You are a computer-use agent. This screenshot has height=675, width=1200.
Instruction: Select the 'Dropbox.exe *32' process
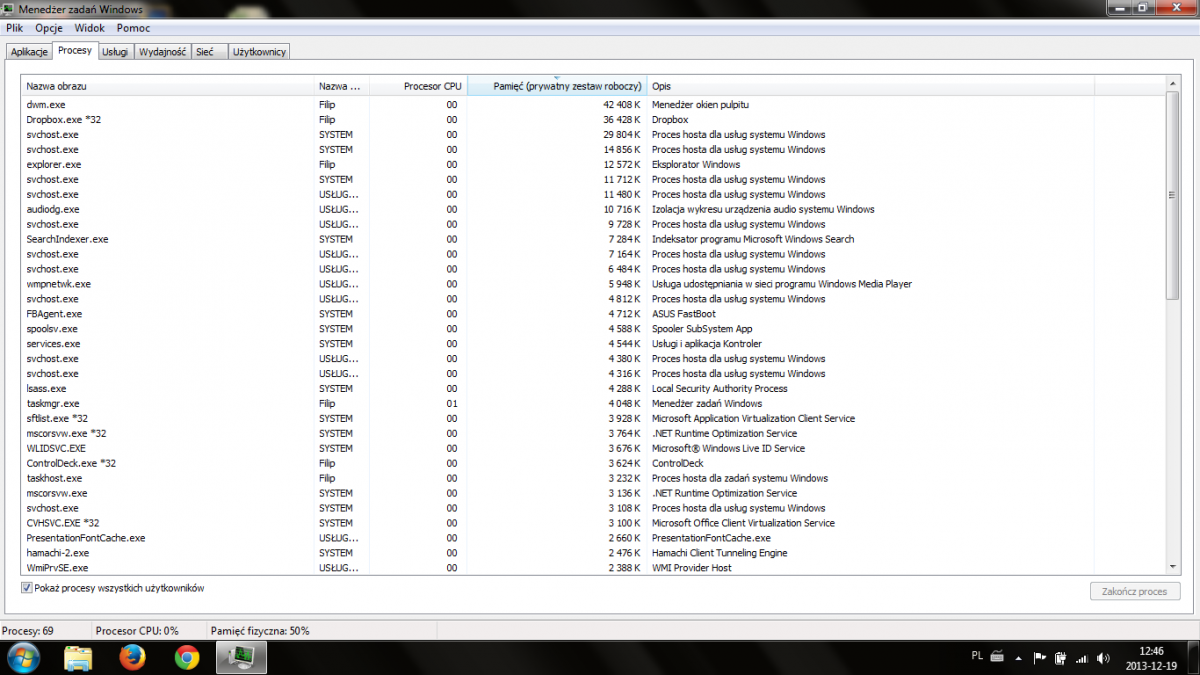[x=594, y=119]
